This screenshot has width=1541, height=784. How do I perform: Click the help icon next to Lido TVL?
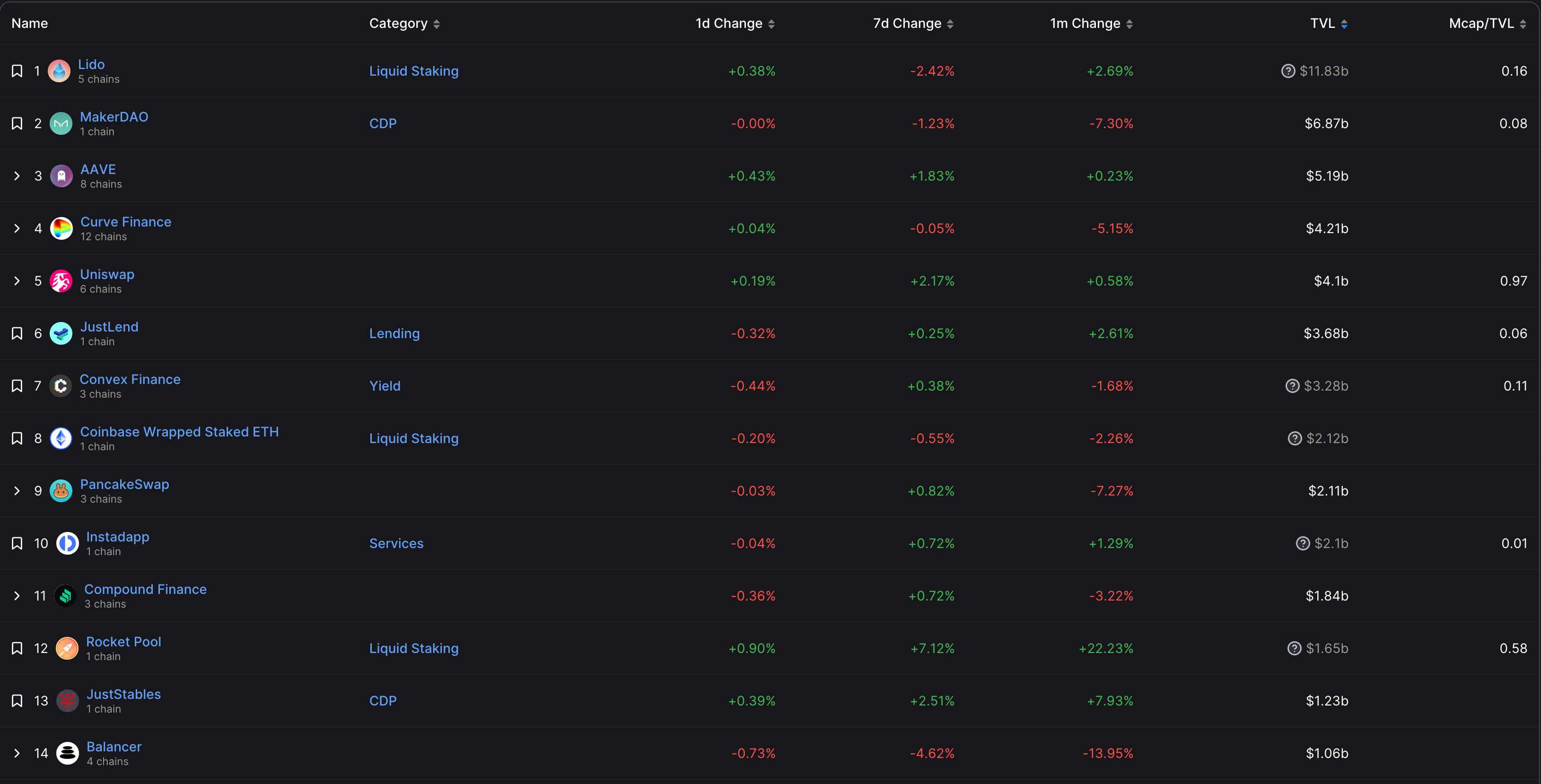[x=1288, y=71]
